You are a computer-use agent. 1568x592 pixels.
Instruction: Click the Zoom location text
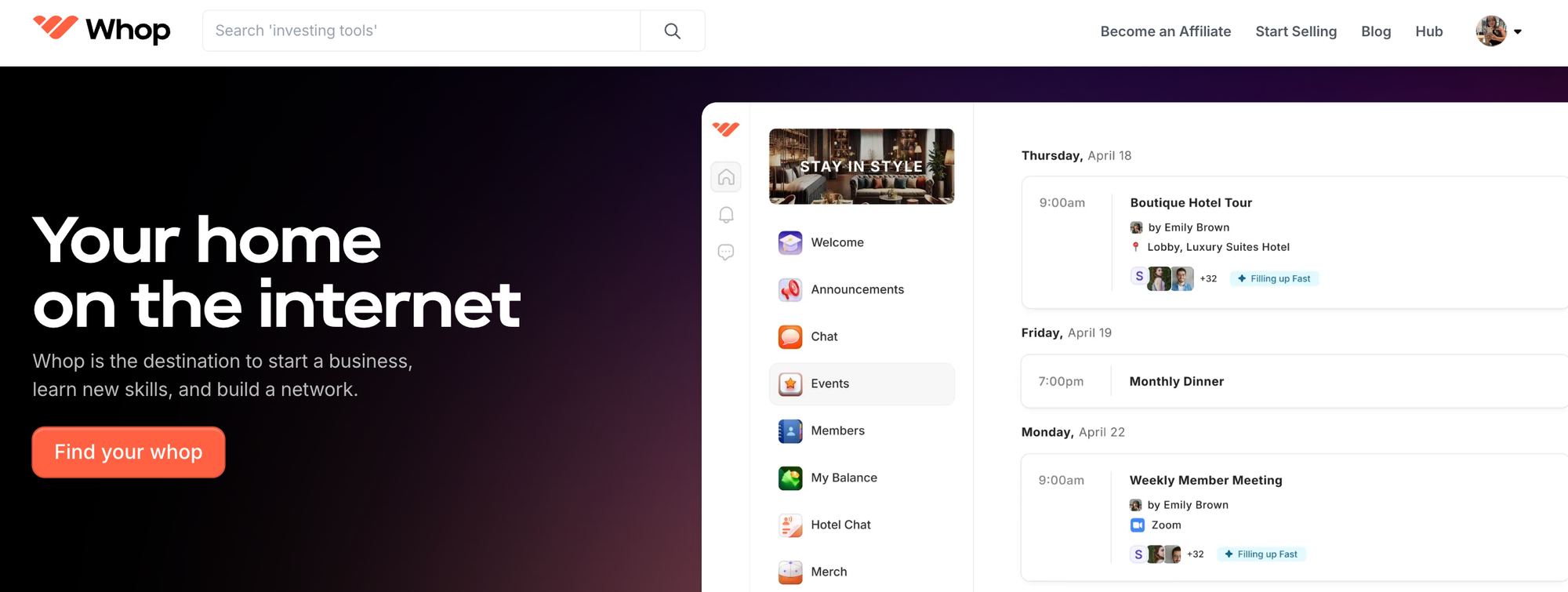point(1166,525)
